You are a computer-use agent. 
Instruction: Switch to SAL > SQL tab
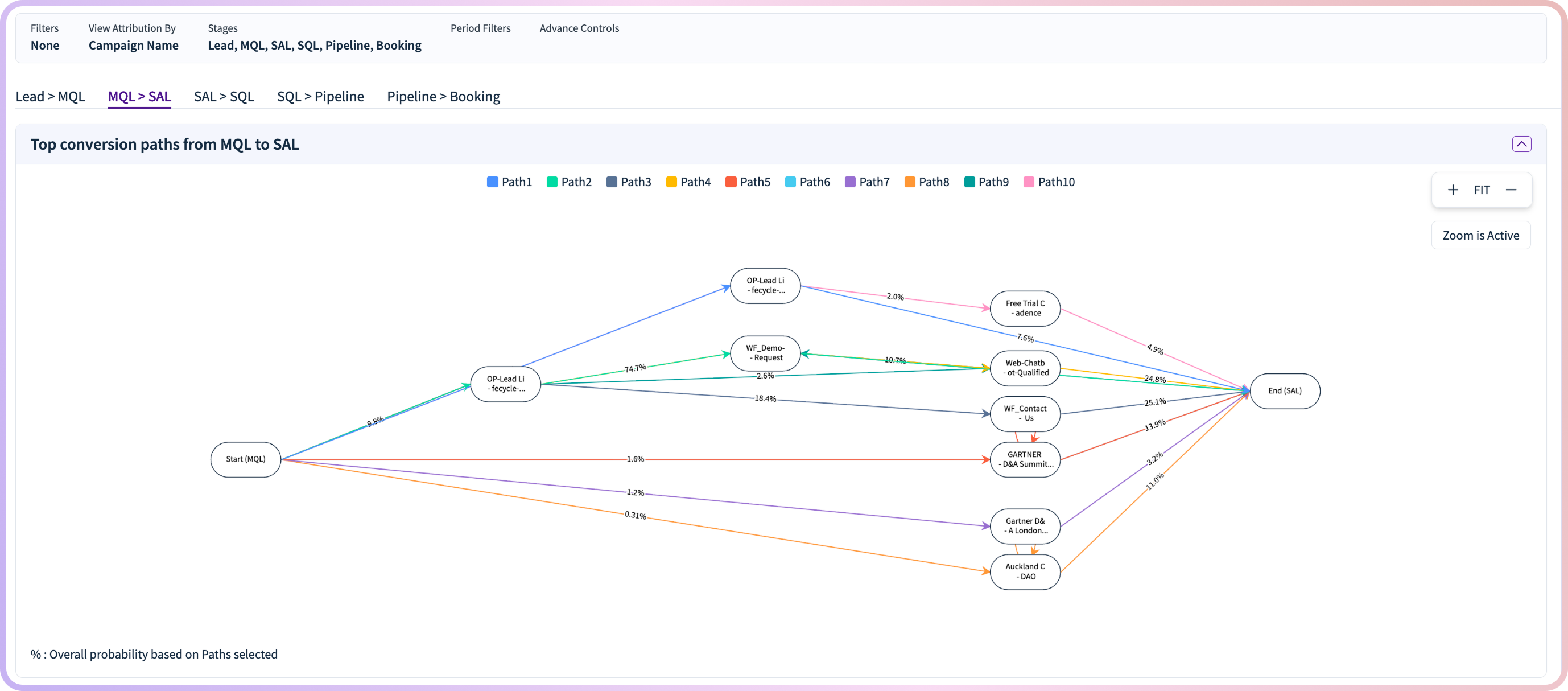click(224, 97)
